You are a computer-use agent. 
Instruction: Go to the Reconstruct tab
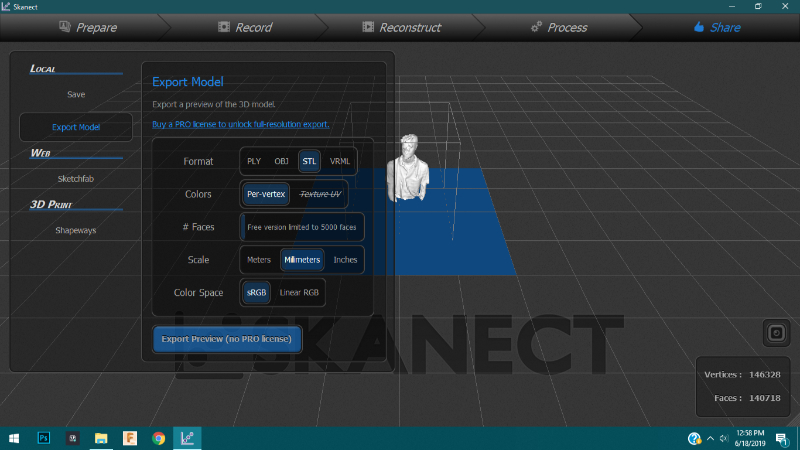[402, 27]
